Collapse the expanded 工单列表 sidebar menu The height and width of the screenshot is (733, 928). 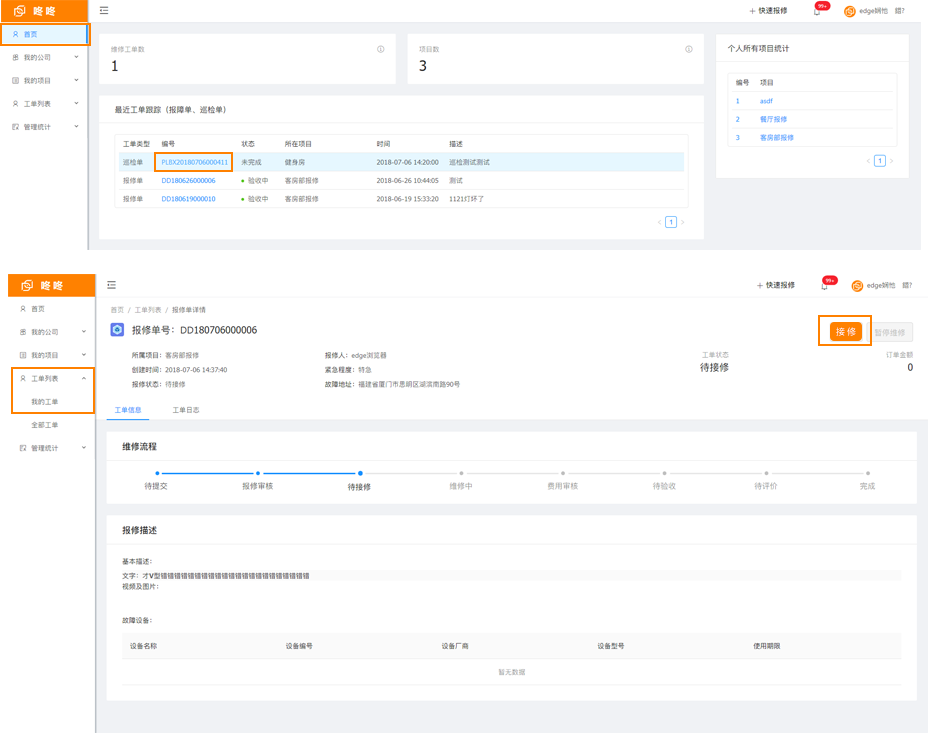click(83, 379)
